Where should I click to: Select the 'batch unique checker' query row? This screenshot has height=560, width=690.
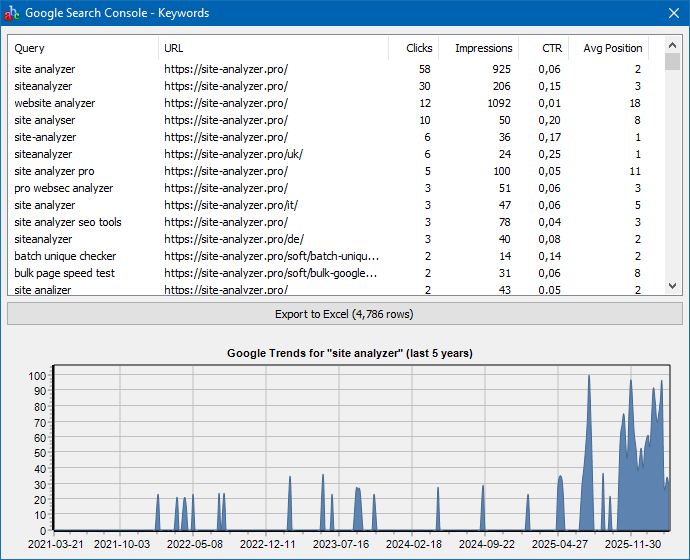tap(328, 256)
